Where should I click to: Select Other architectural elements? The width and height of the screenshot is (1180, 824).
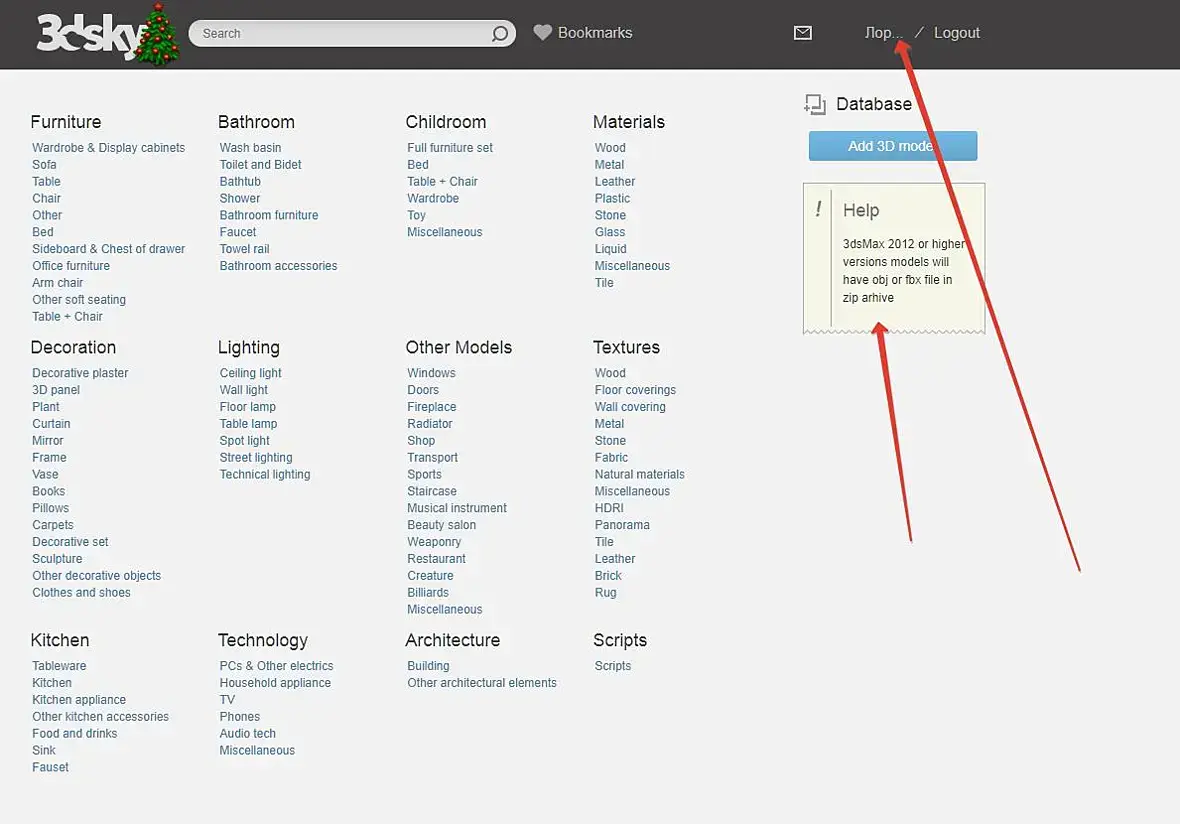pyautogui.click(x=482, y=683)
